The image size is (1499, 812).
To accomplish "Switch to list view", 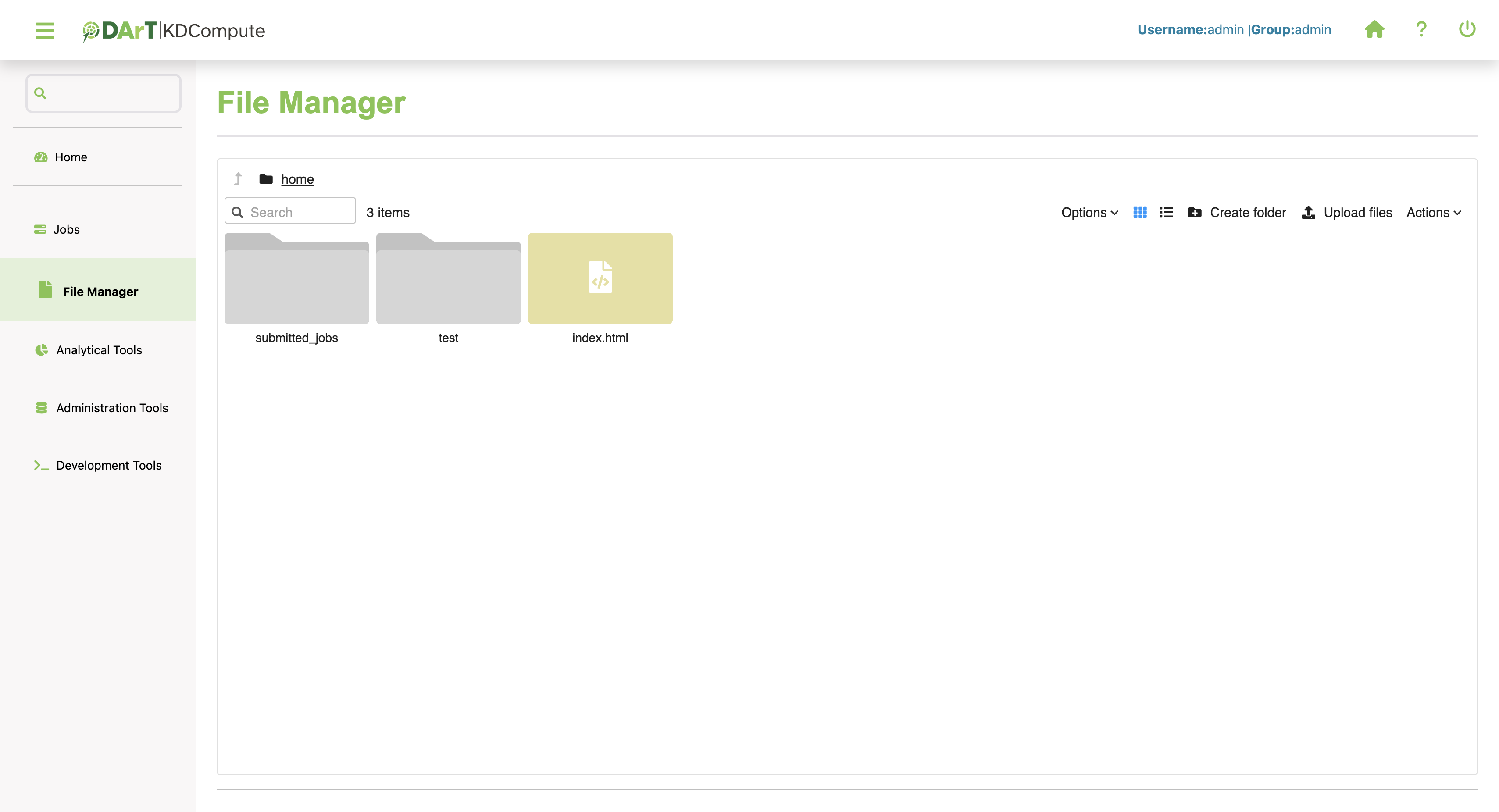I will click(1166, 212).
